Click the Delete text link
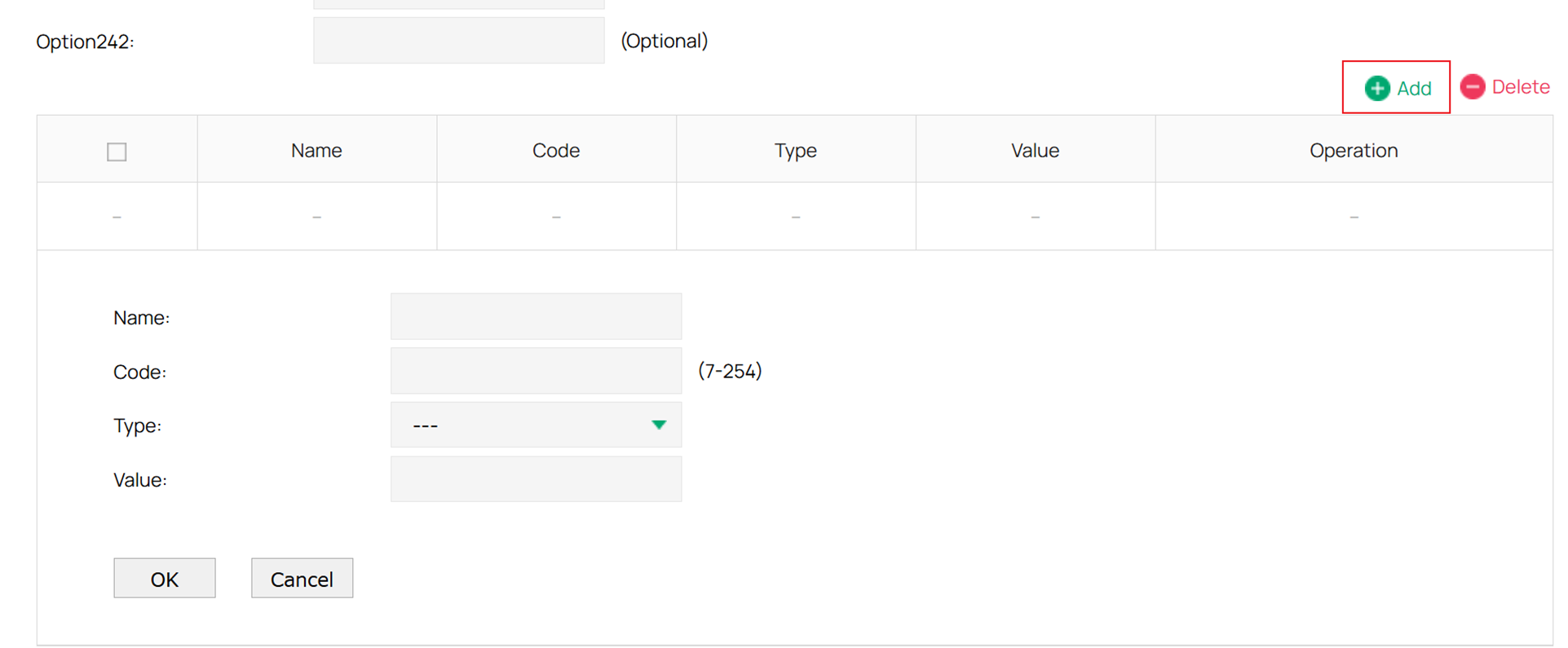 click(1521, 86)
